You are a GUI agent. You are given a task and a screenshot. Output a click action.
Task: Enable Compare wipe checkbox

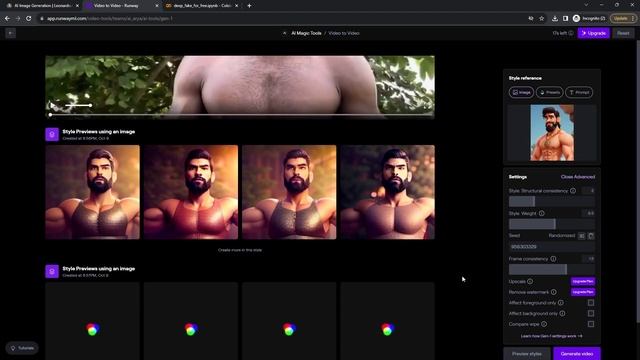591,324
